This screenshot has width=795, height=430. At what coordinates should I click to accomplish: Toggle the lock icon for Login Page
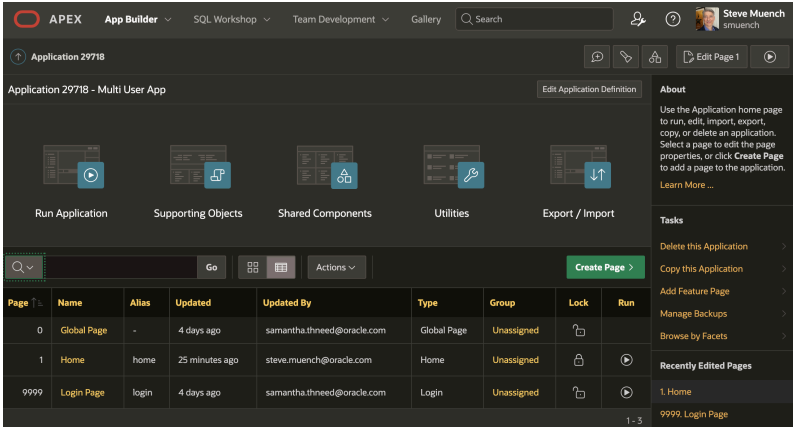(x=579, y=392)
